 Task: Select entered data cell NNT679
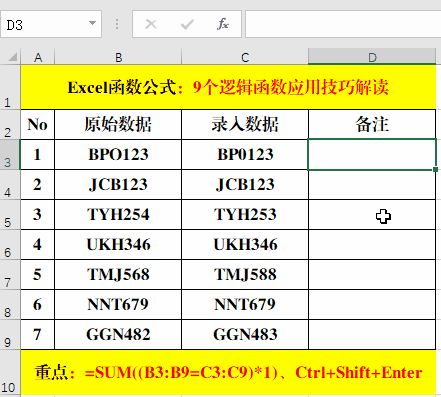(245, 304)
